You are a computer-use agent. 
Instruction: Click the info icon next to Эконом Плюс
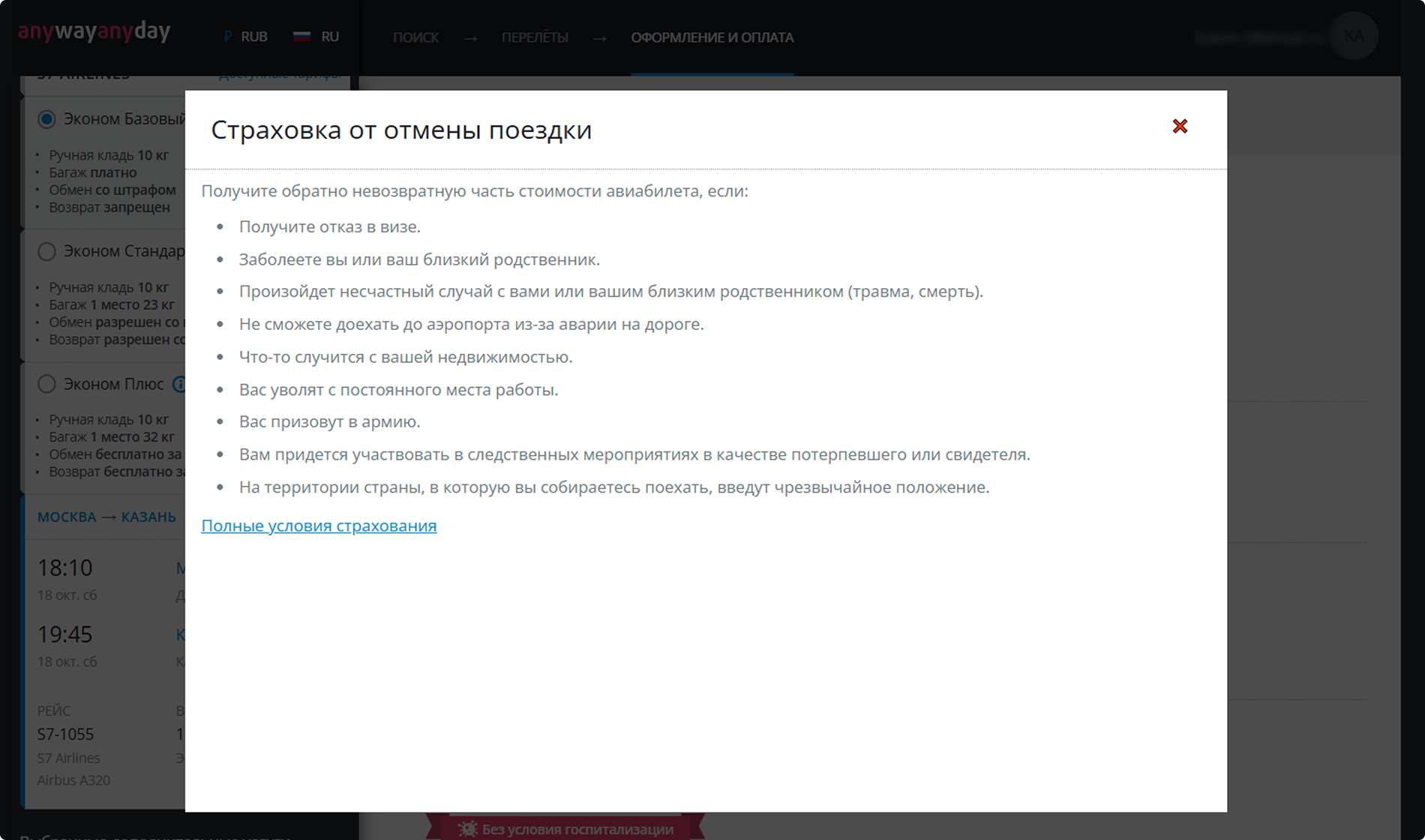(179, 384)
